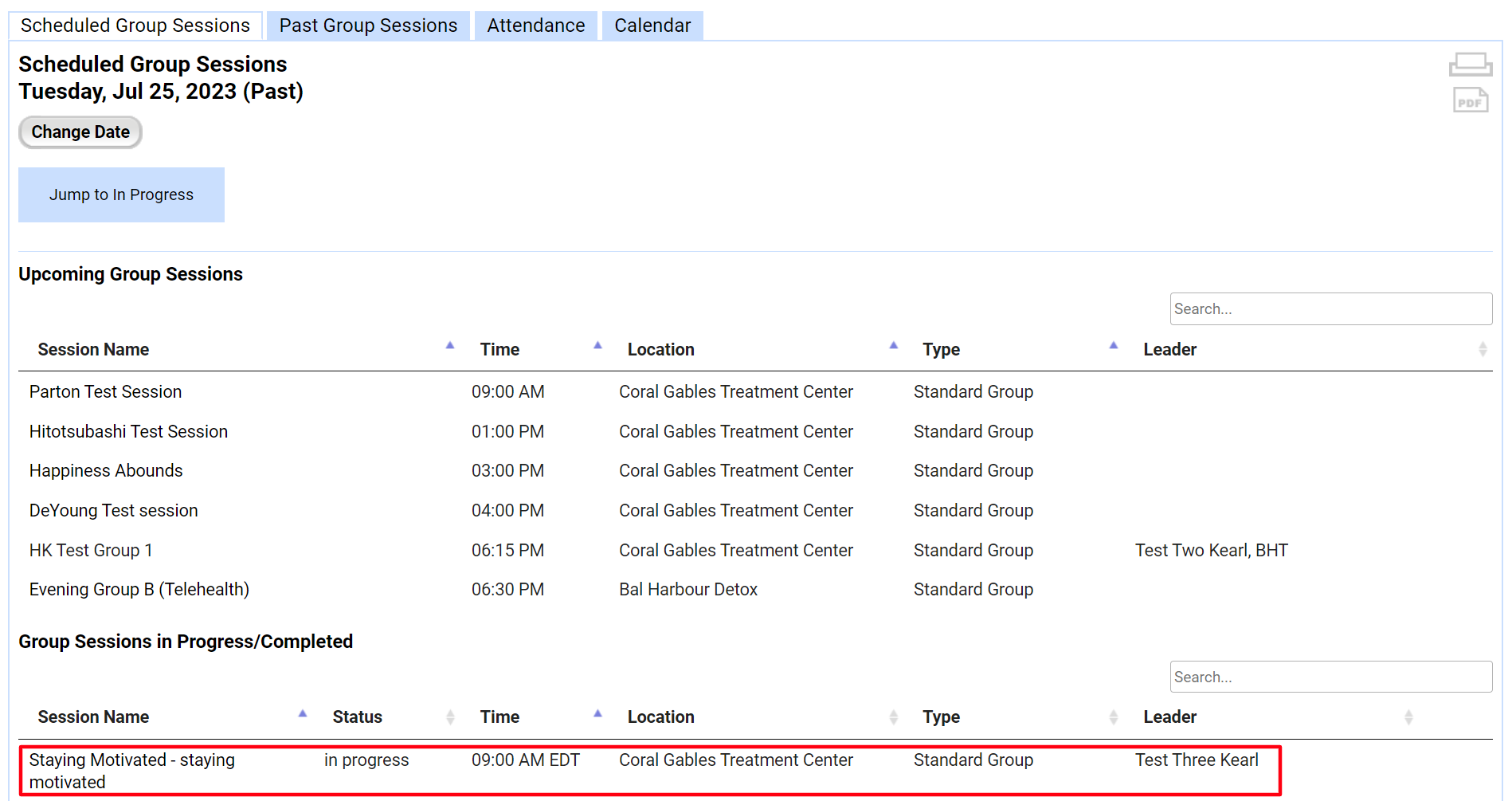Sort upcoming sessions by Type arrow
1512x801 pixels.
click(x=1113, y=347)
